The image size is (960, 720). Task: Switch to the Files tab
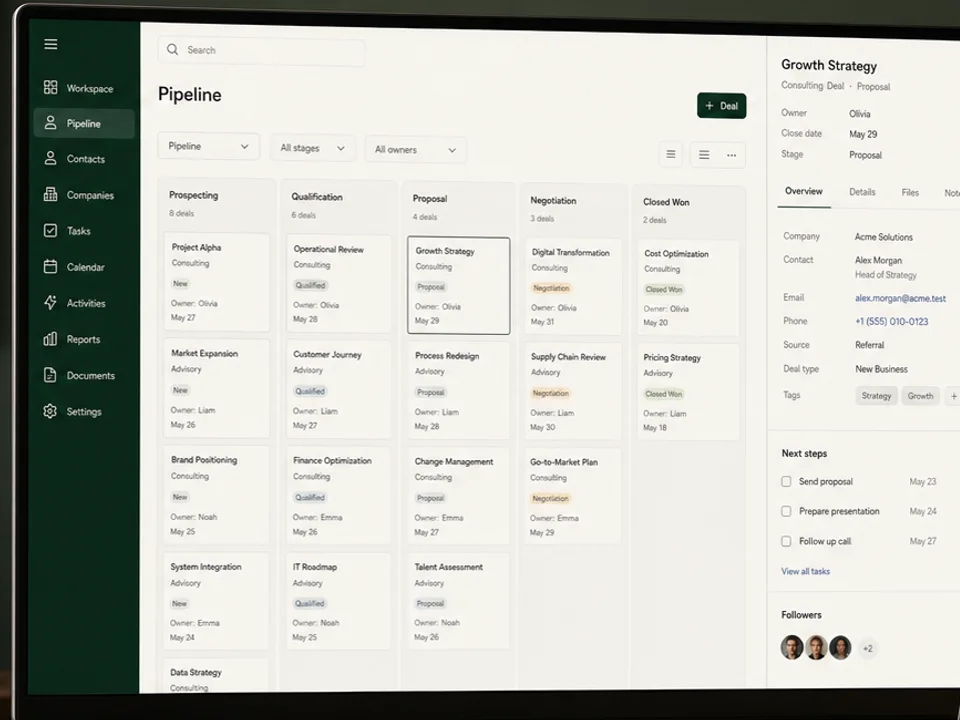click(x=910, y=192)
